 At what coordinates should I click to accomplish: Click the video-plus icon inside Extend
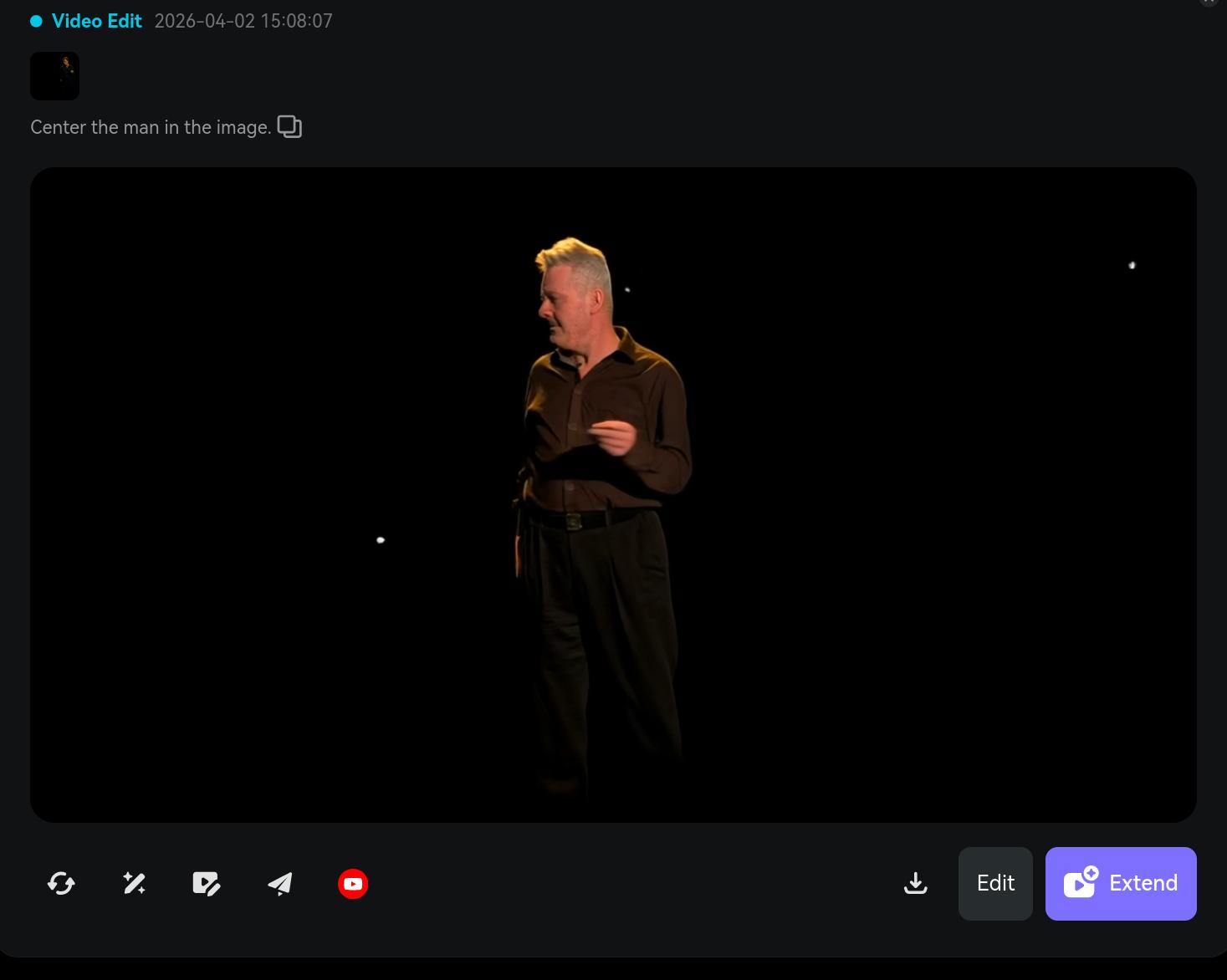coord(1080,882)
